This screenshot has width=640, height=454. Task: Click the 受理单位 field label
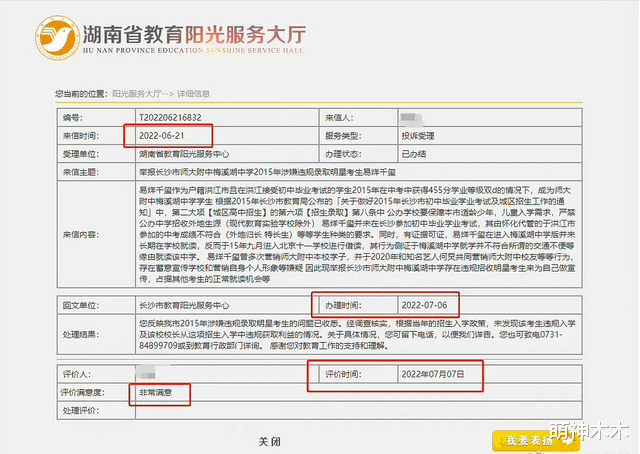click(x=81, y=154)
